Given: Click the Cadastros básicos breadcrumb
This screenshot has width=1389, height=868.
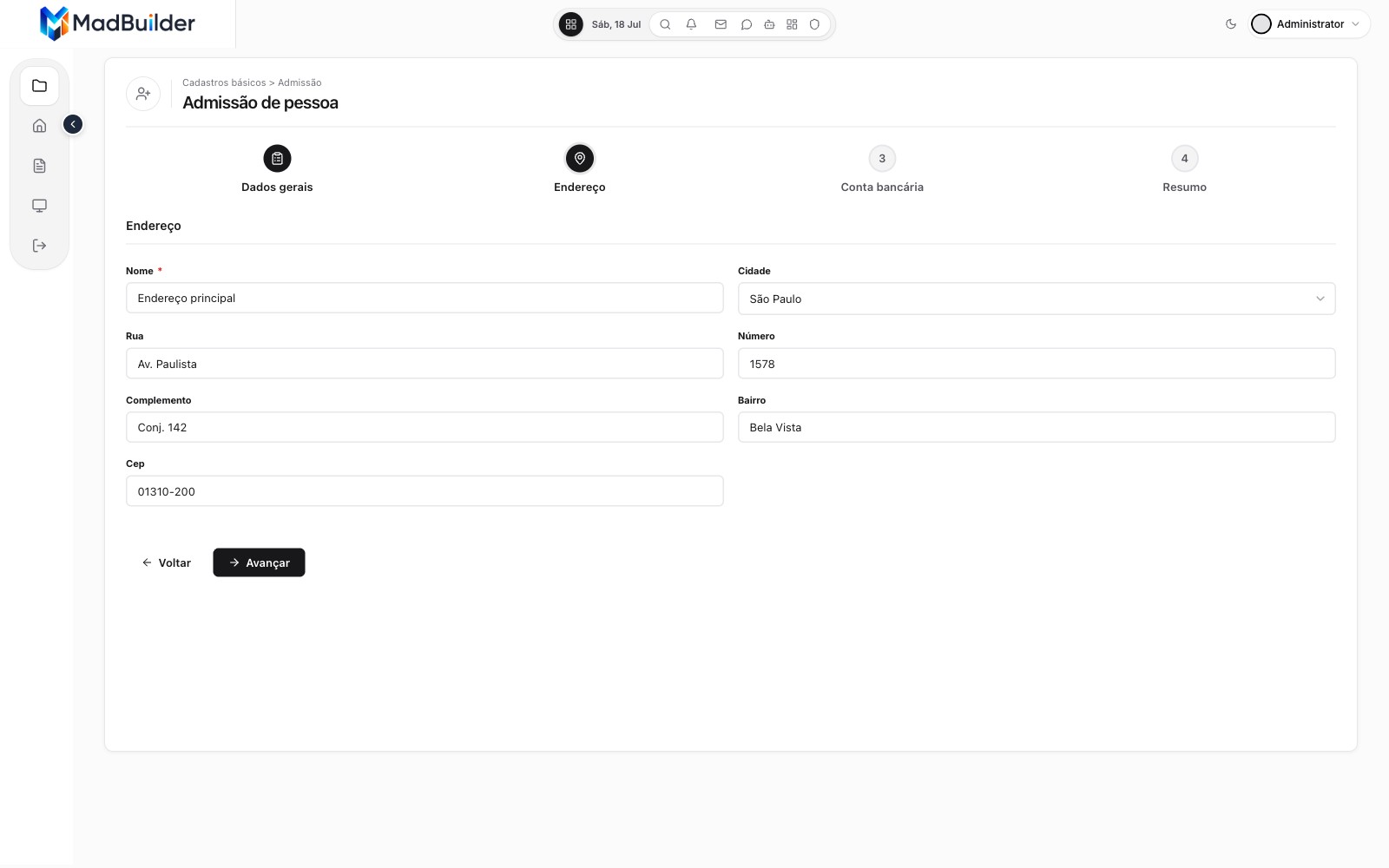Looking at the screenshot, I should pyautogui.click(x=224, y=82).
